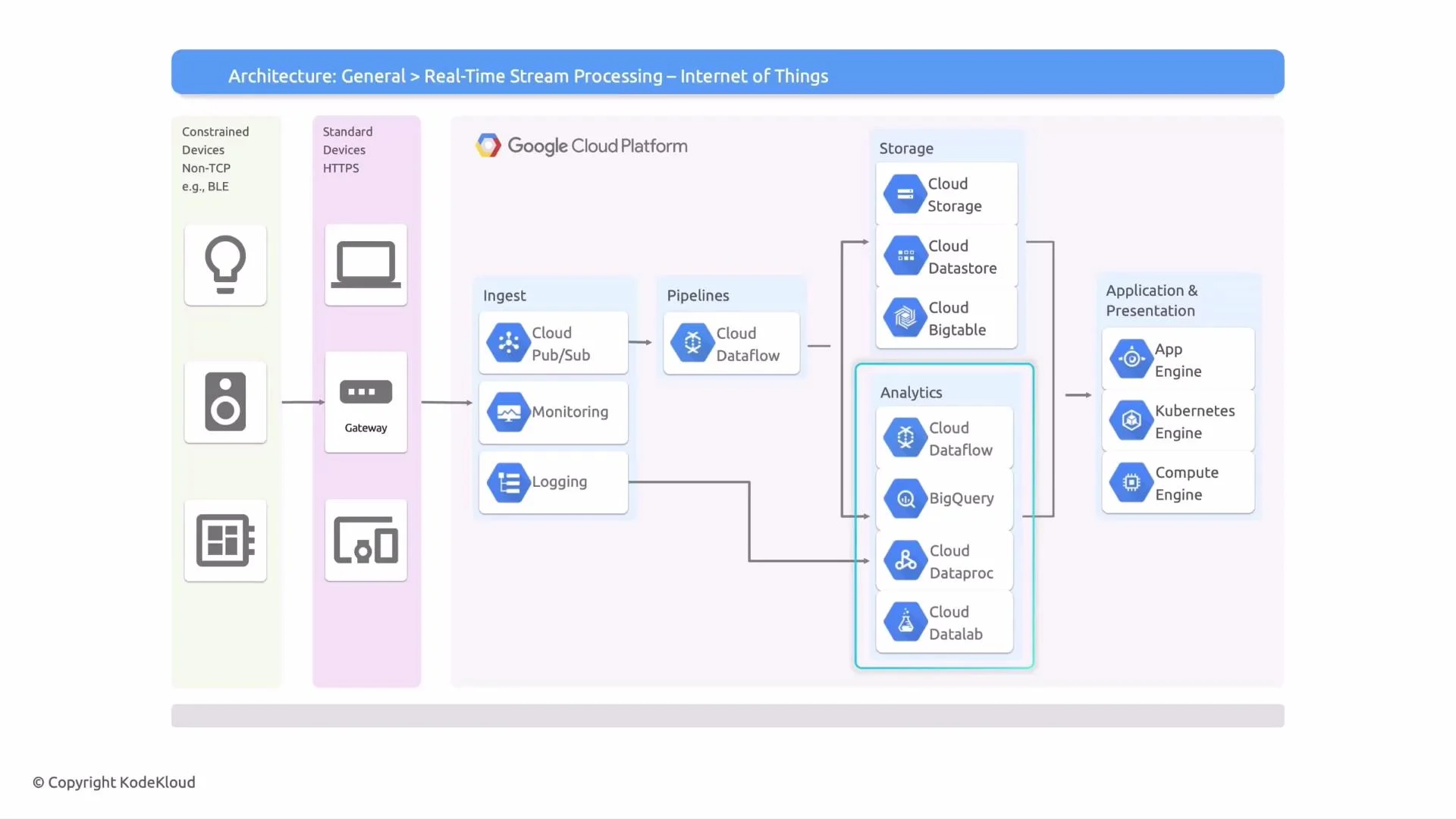
Task: Select the Monitoring hexagon icon
Action: [x=508, y=412]
